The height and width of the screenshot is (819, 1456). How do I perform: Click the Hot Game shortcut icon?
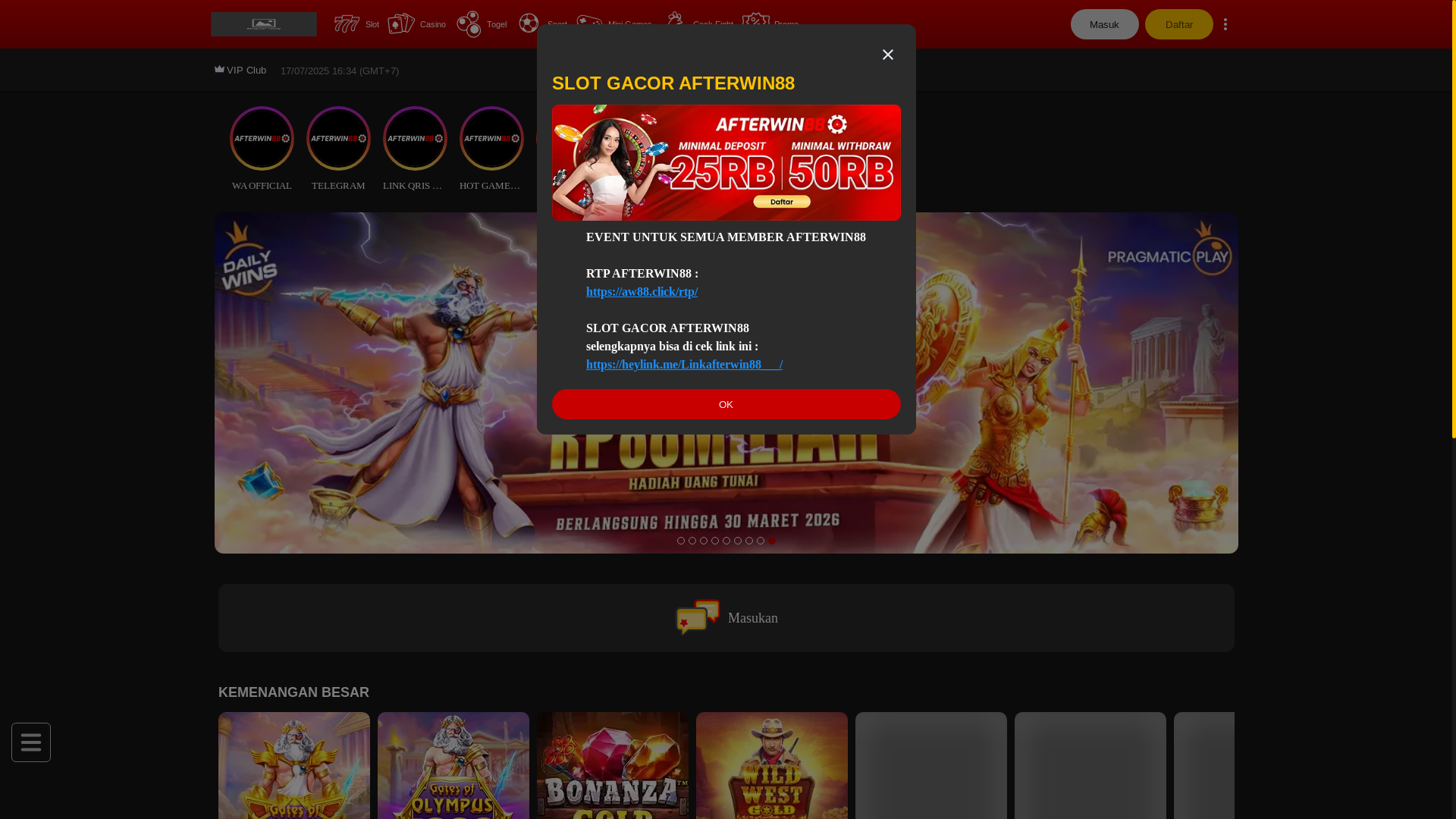491,138
